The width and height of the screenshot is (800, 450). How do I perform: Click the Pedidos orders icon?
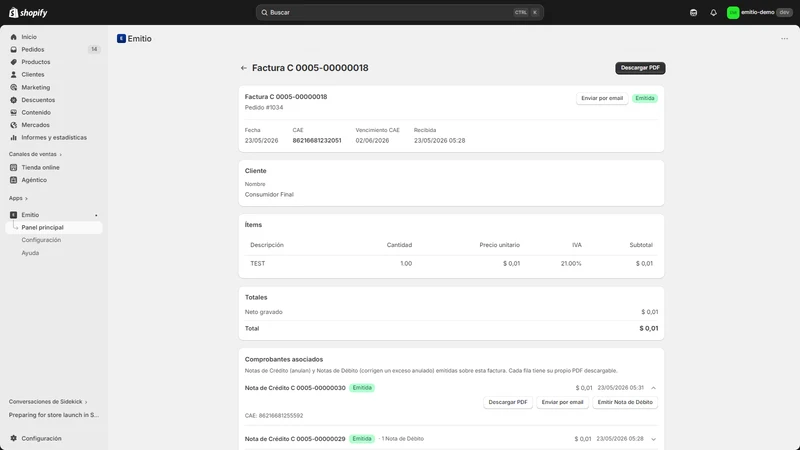coord(14,49)
